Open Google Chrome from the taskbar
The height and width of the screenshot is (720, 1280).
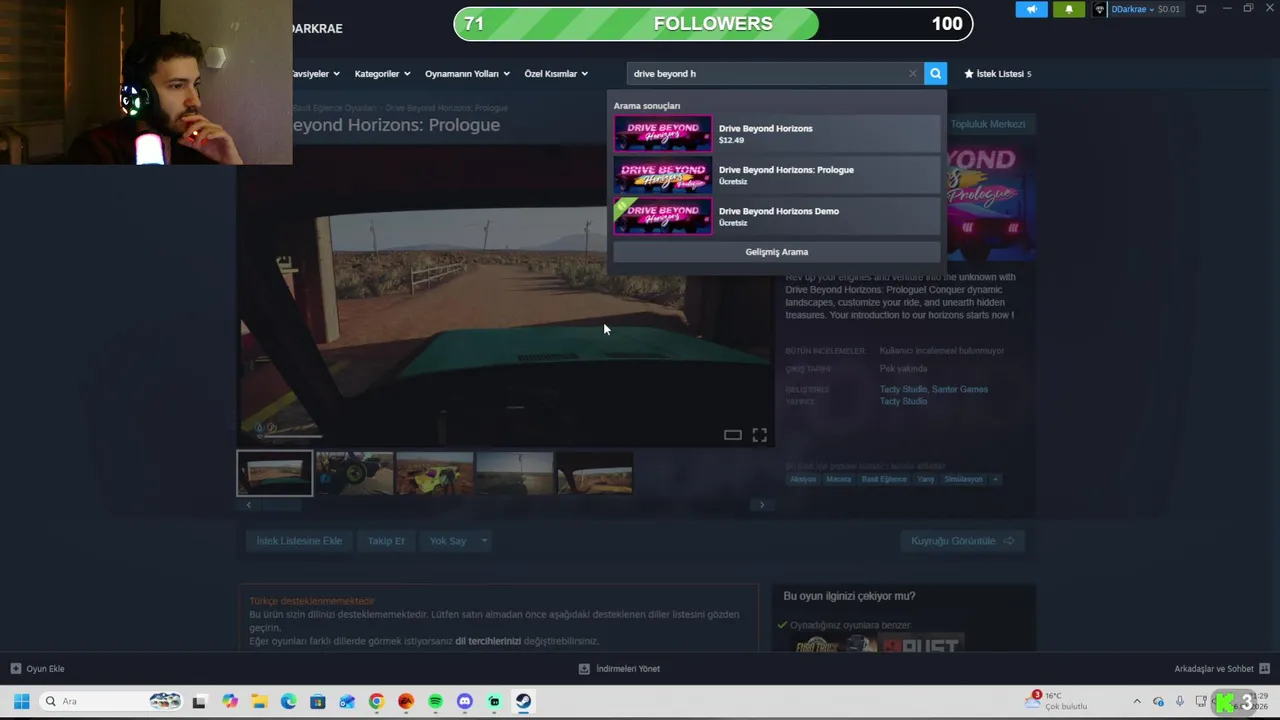click(376, 701)
